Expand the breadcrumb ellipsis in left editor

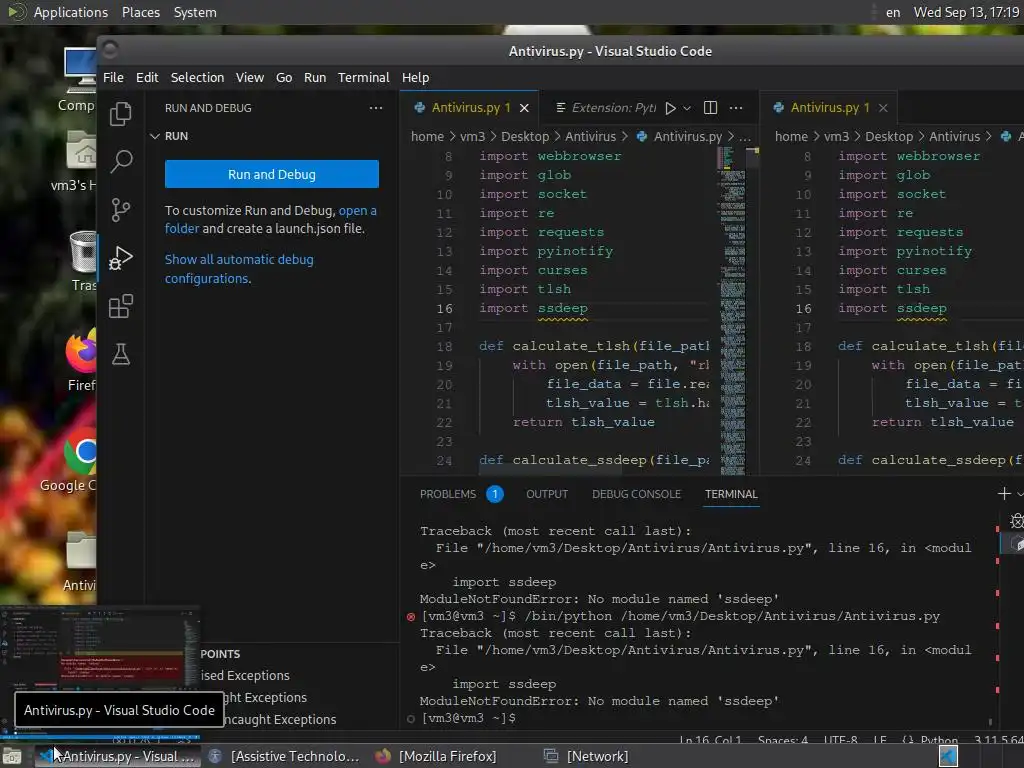tap(744, 136)
